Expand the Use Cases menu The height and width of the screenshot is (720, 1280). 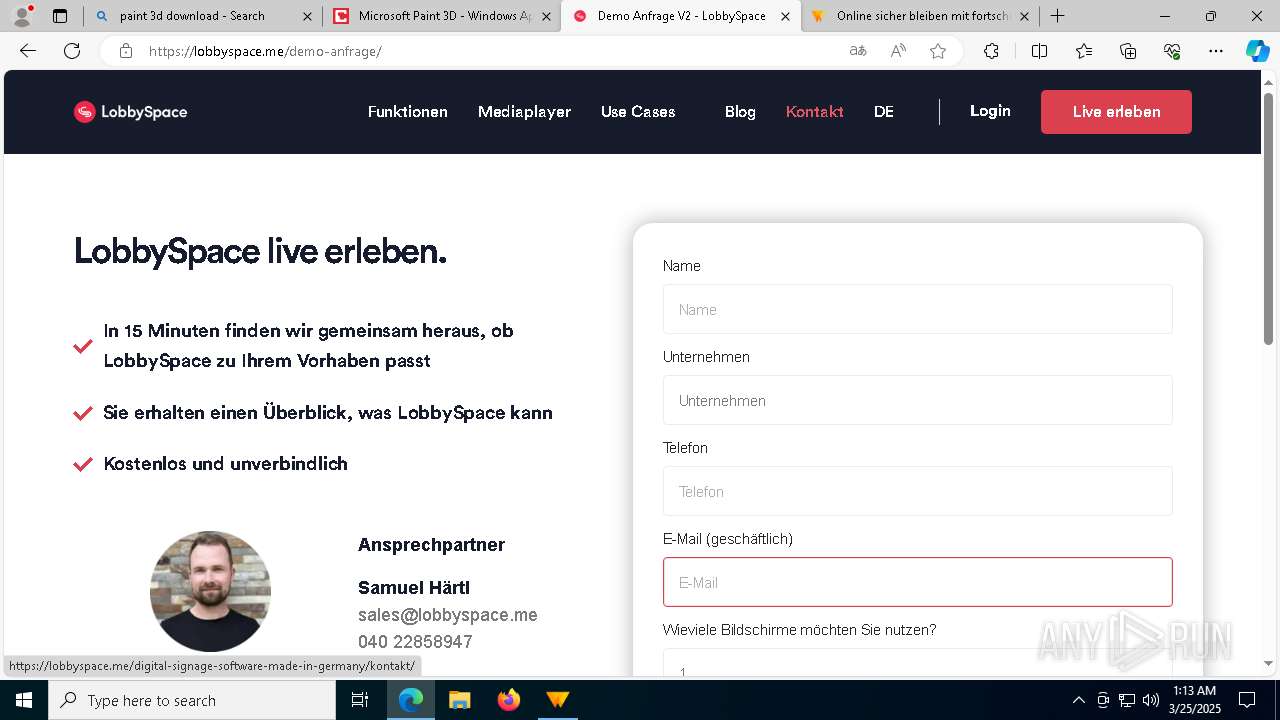(x=638, y=112)
